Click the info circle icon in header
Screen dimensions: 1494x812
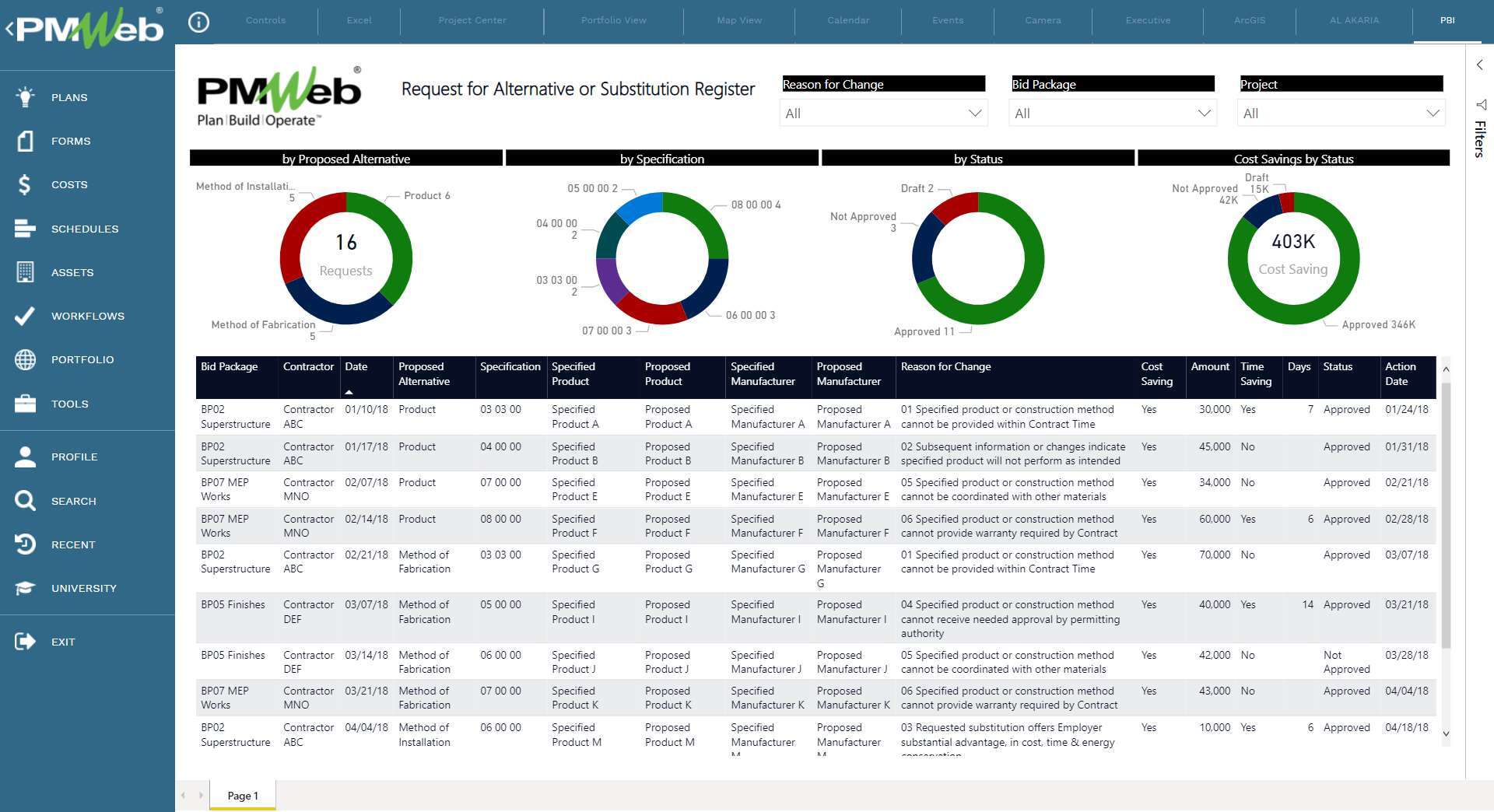[199, 22]
